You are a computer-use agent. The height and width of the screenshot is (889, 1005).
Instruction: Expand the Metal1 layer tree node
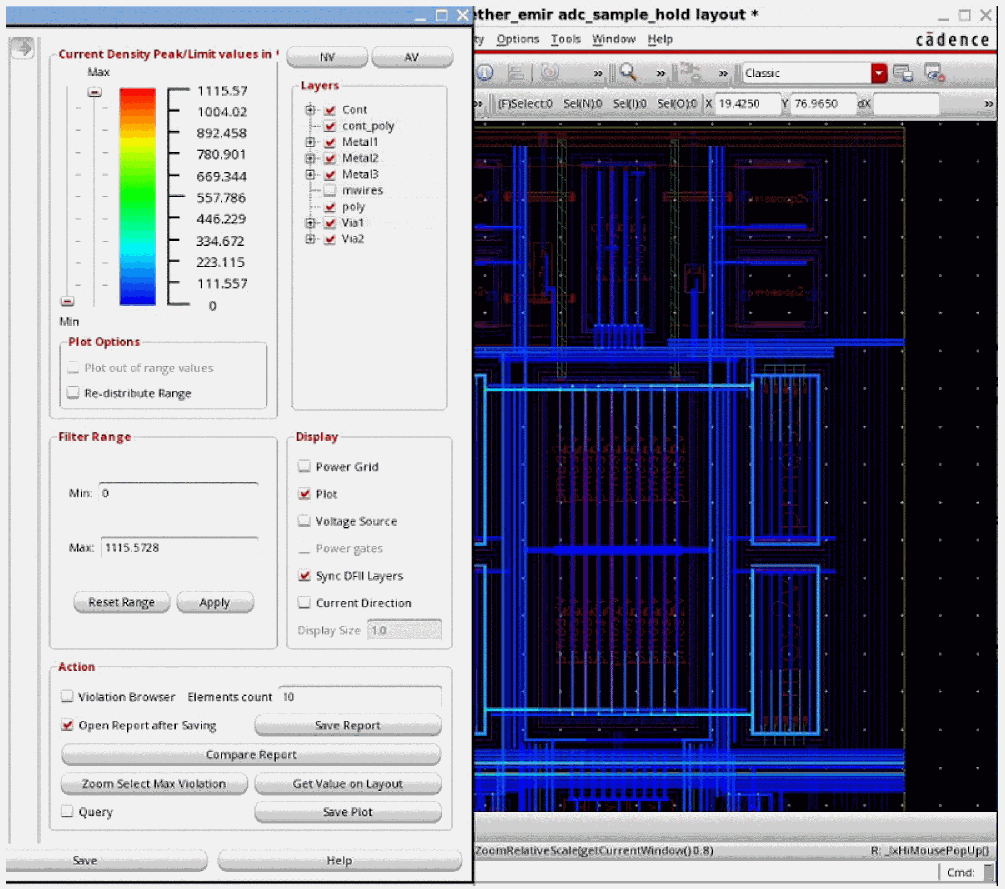(311, 143)
